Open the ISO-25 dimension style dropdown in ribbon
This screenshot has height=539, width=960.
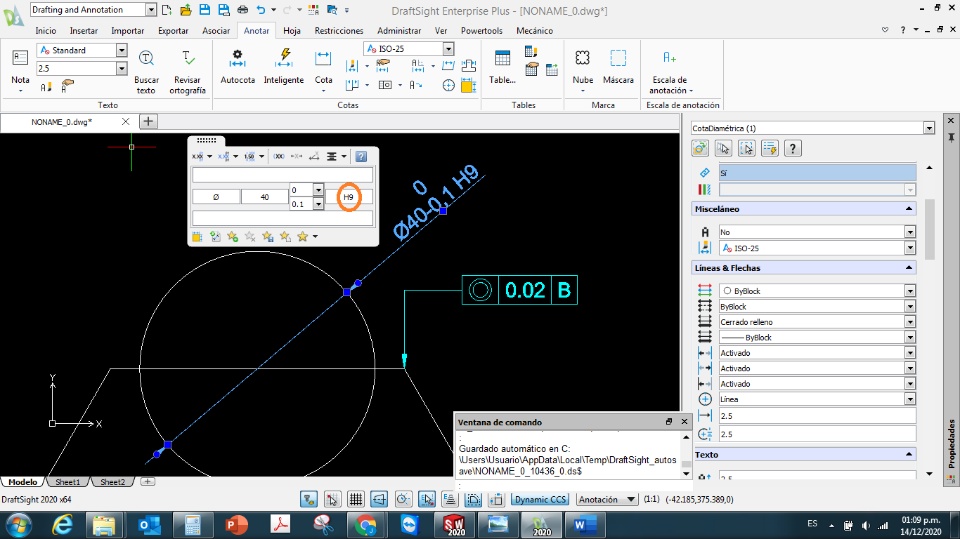click(448, 49)
